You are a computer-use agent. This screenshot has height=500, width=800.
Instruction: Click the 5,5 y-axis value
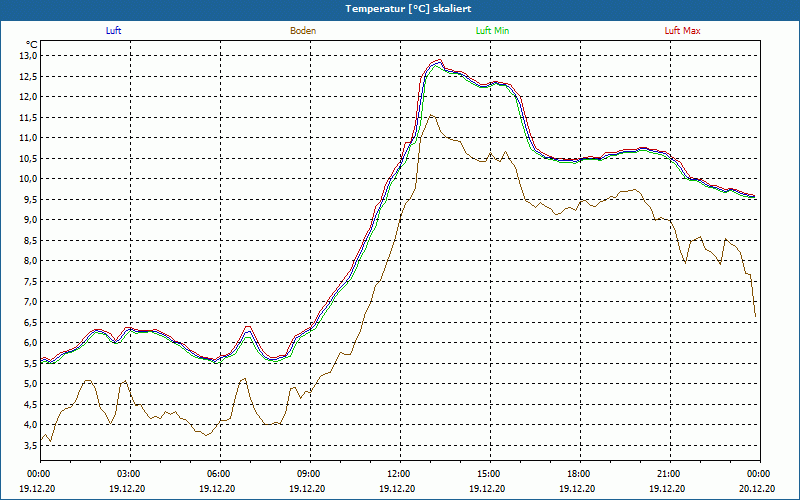pos(31,363)
